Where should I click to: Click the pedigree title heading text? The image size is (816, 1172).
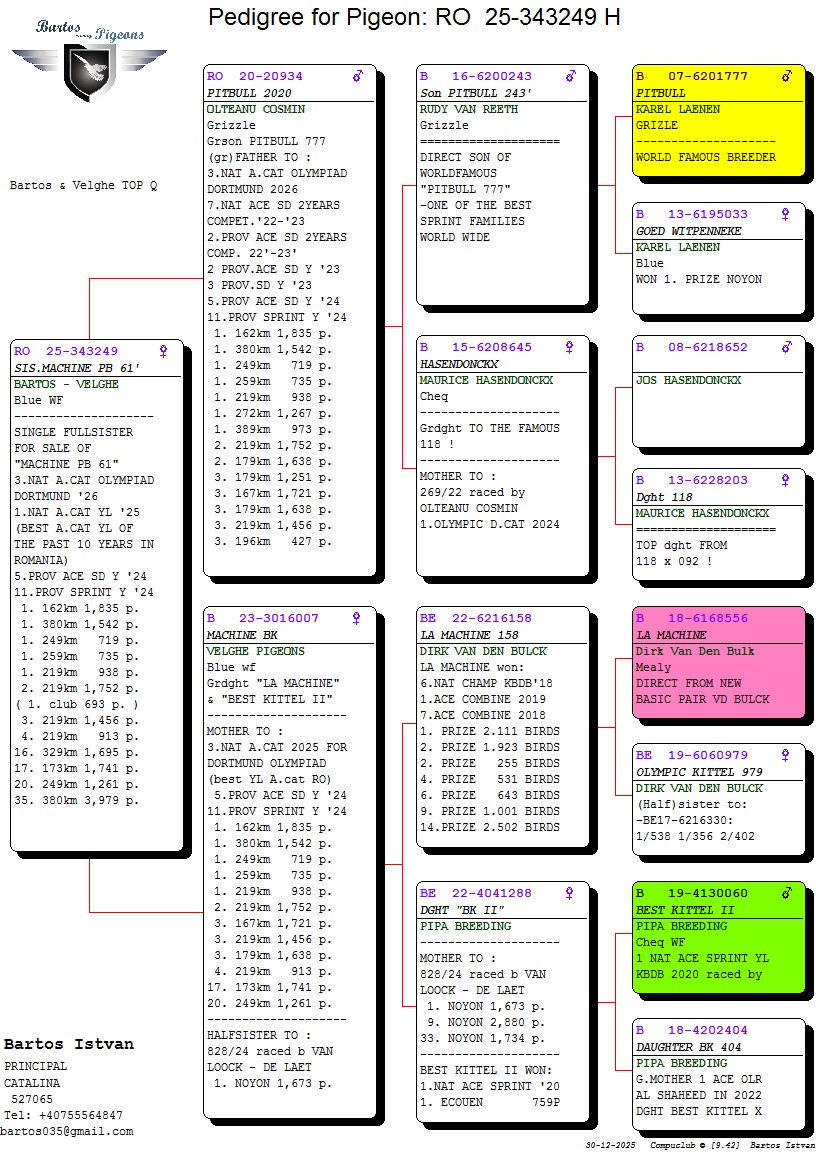click(414, 17)
